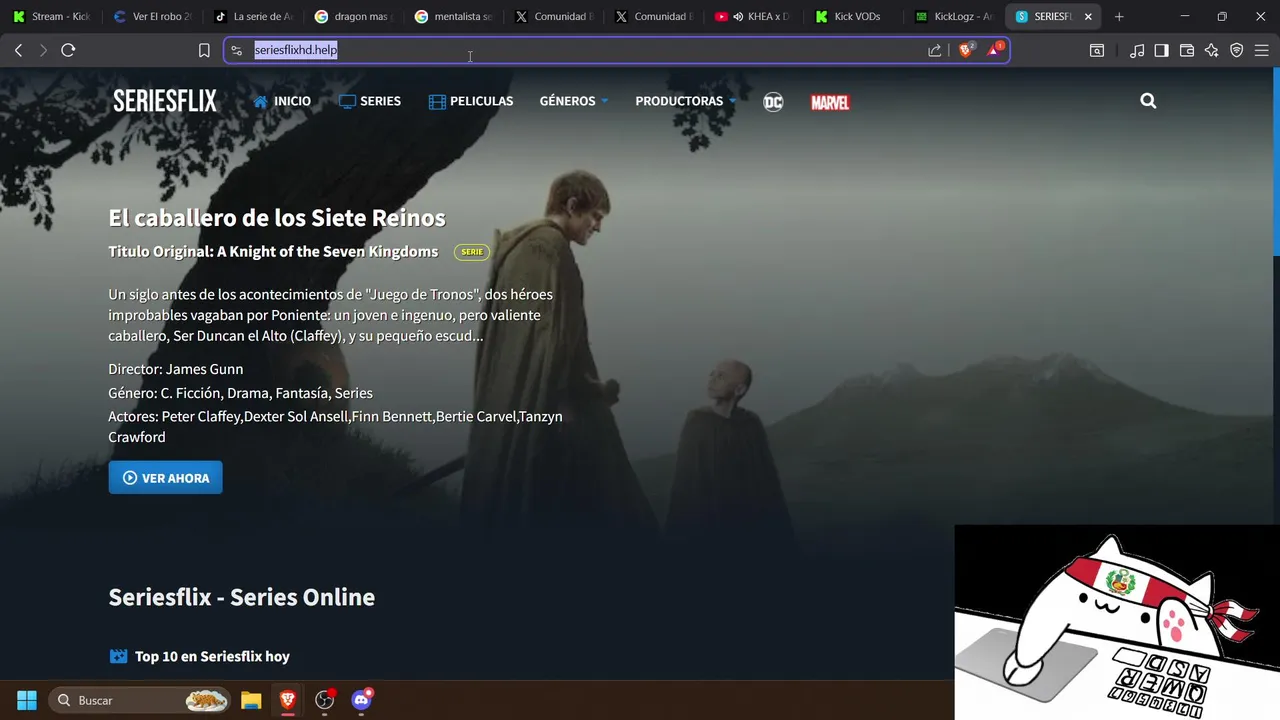
Task: Open the site search magnifier icon
Action: [1148, 100]
